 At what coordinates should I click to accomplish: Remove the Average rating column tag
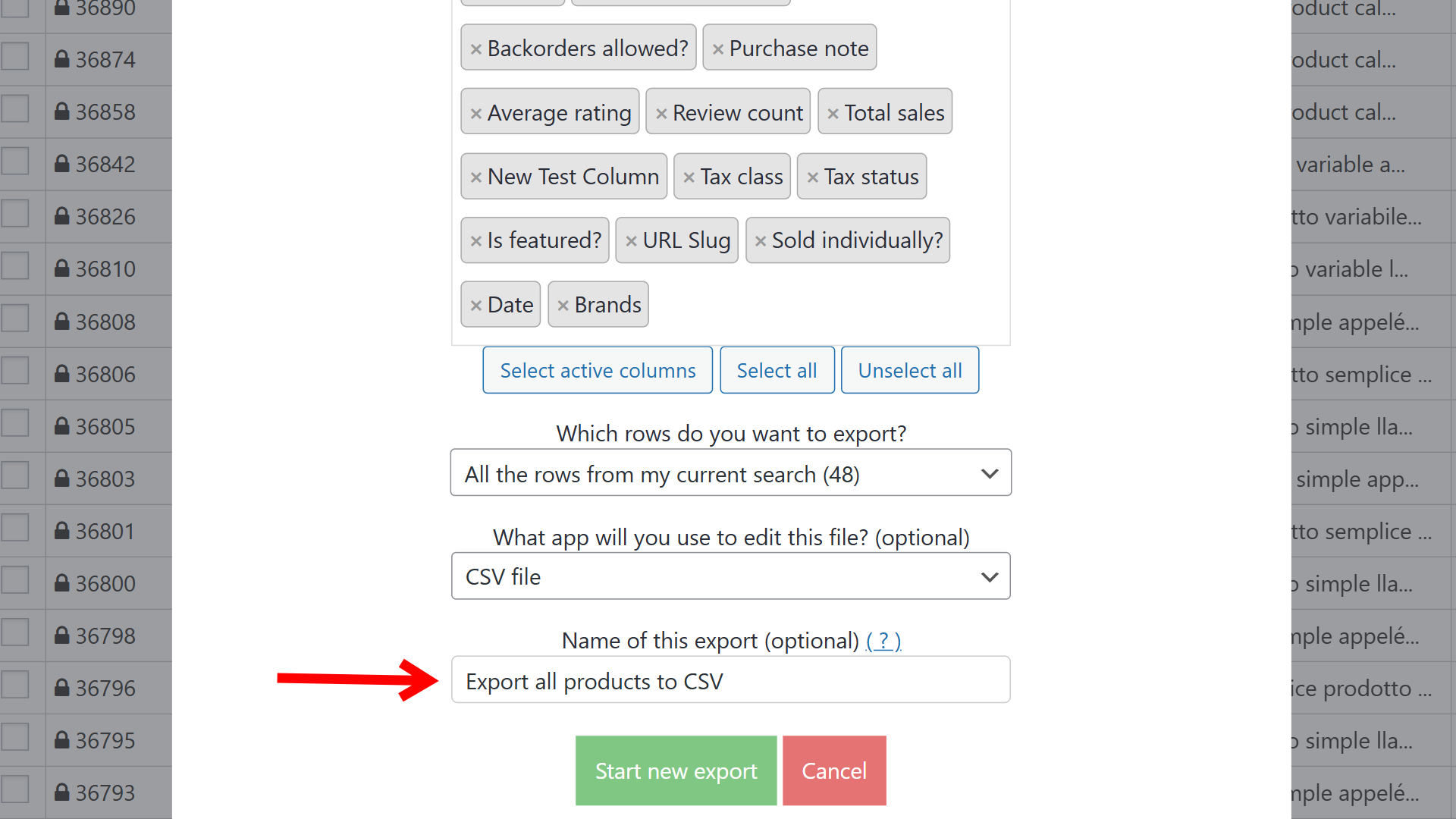(x=476, y=114)
